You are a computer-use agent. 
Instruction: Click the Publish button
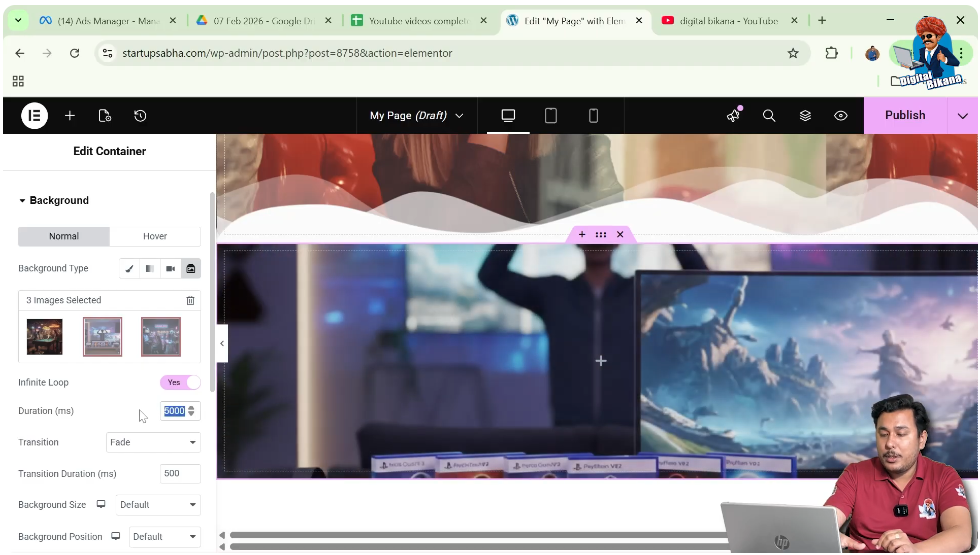coord(905,115)
